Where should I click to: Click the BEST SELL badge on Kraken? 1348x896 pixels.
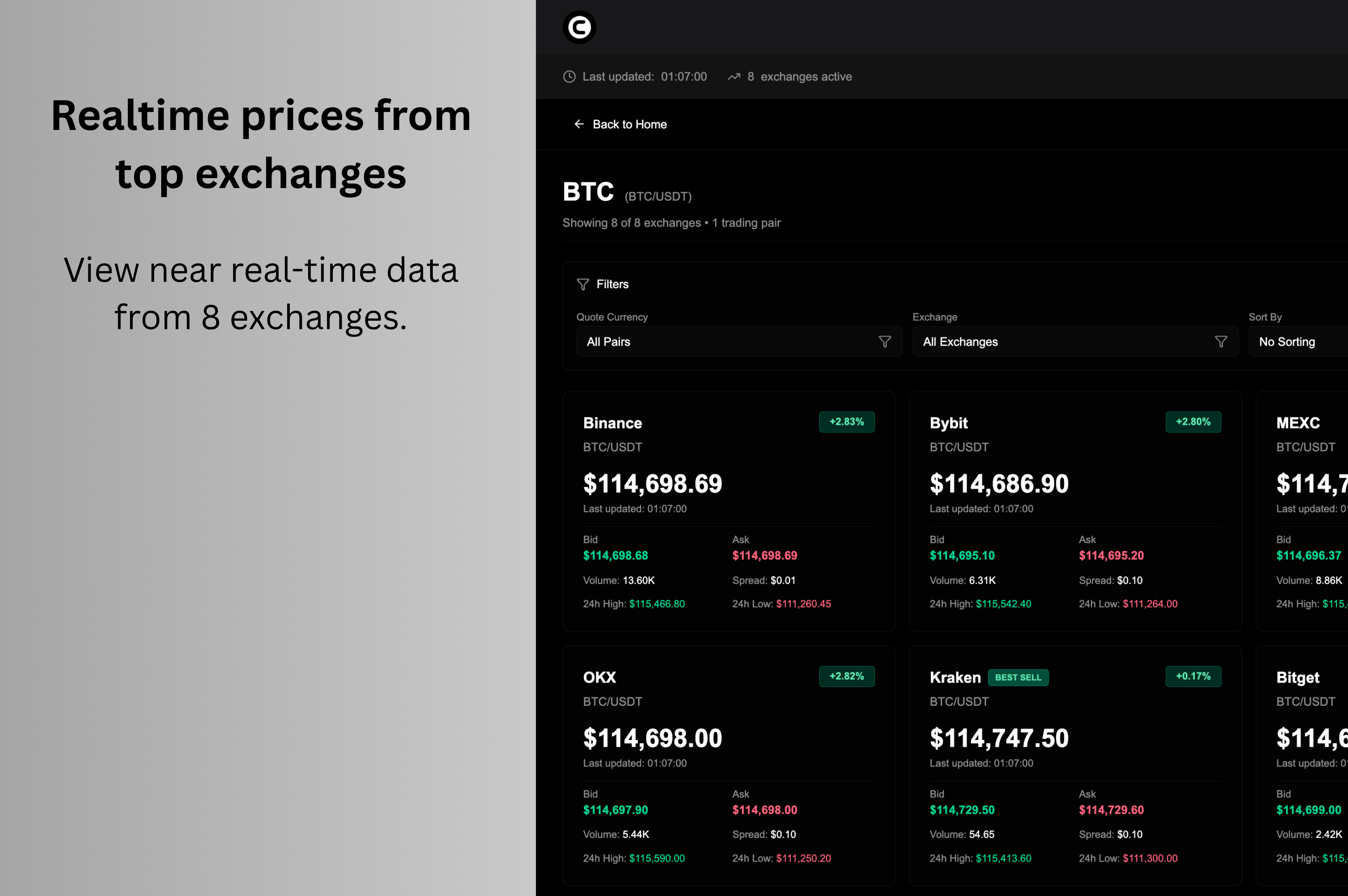1018,677
